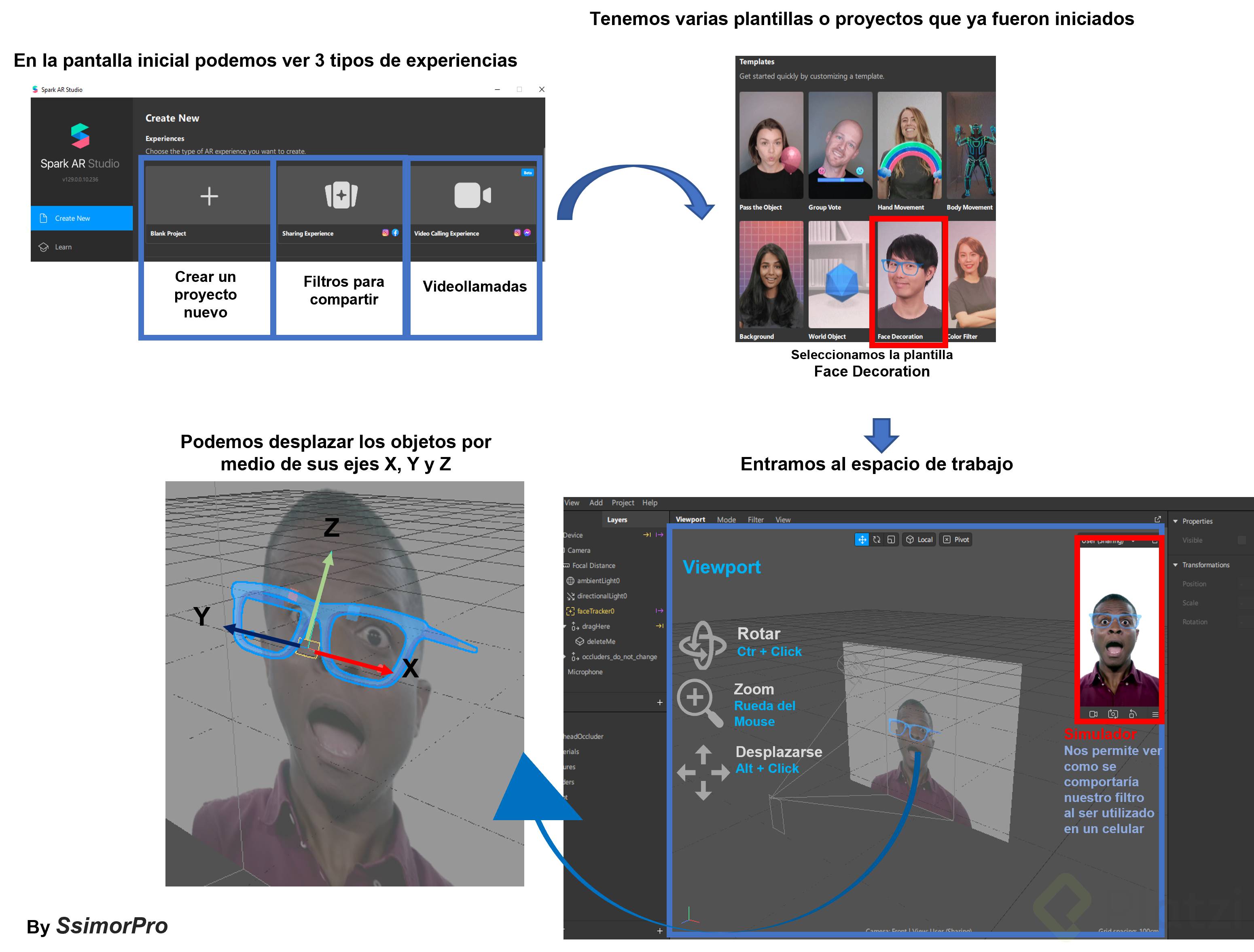Open the Add menu
This screenshot has width=1254, height=952.
(x=596, y=503)
